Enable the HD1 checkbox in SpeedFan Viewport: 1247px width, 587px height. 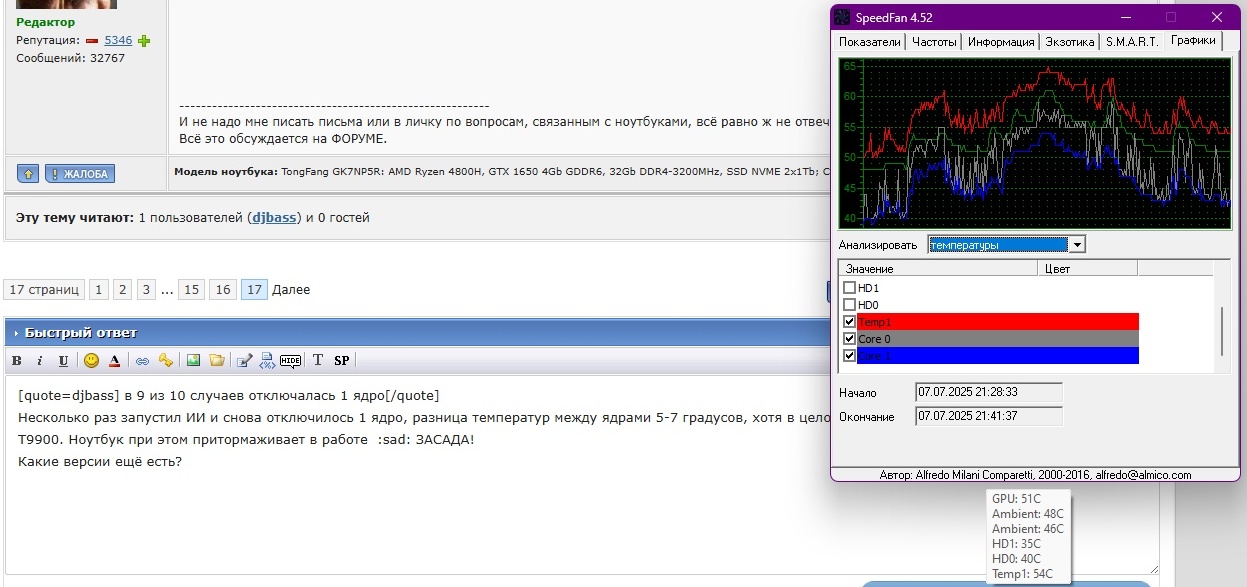(x=849, y=288)
